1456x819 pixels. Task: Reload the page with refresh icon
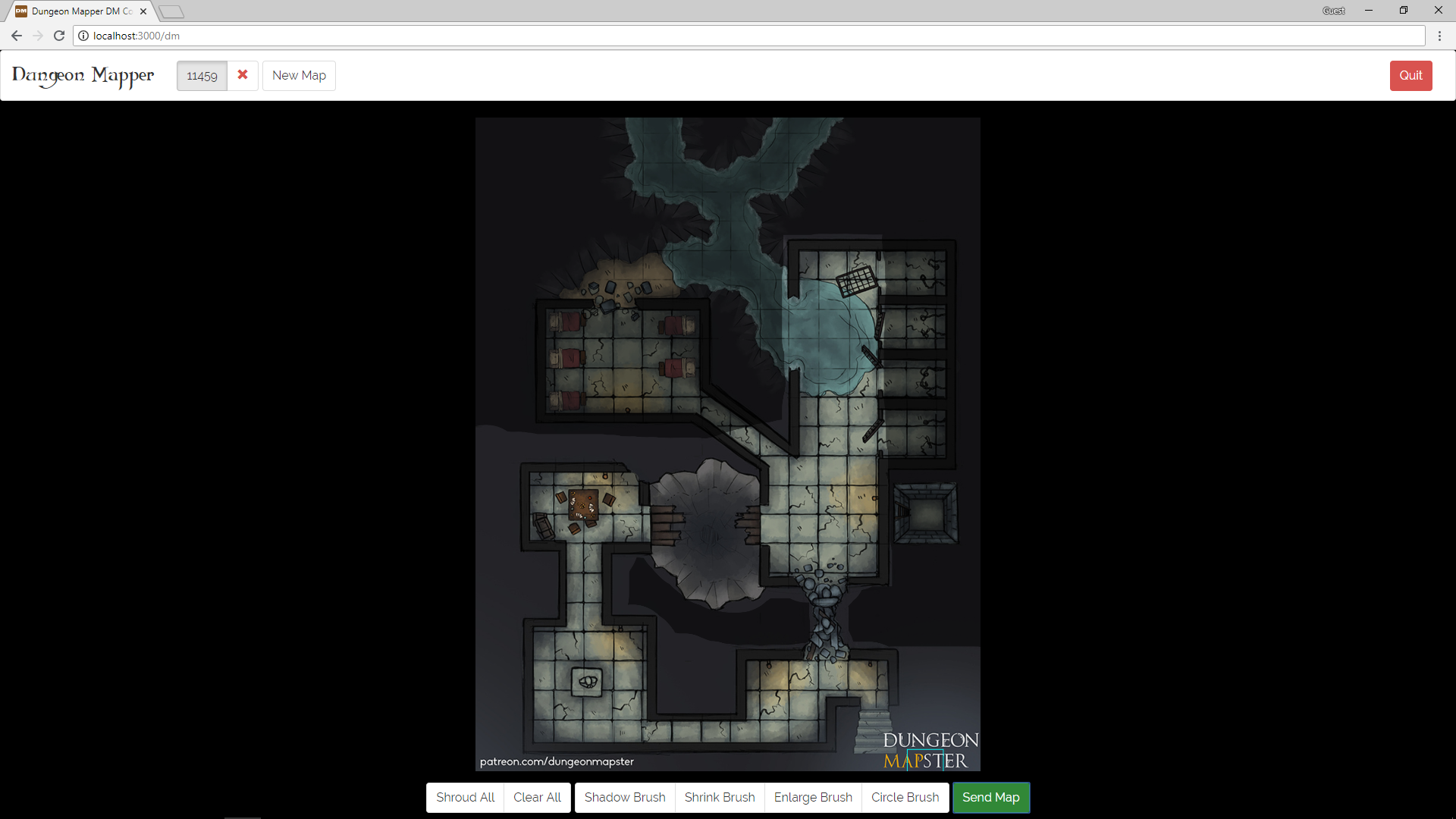click(59, 36)
